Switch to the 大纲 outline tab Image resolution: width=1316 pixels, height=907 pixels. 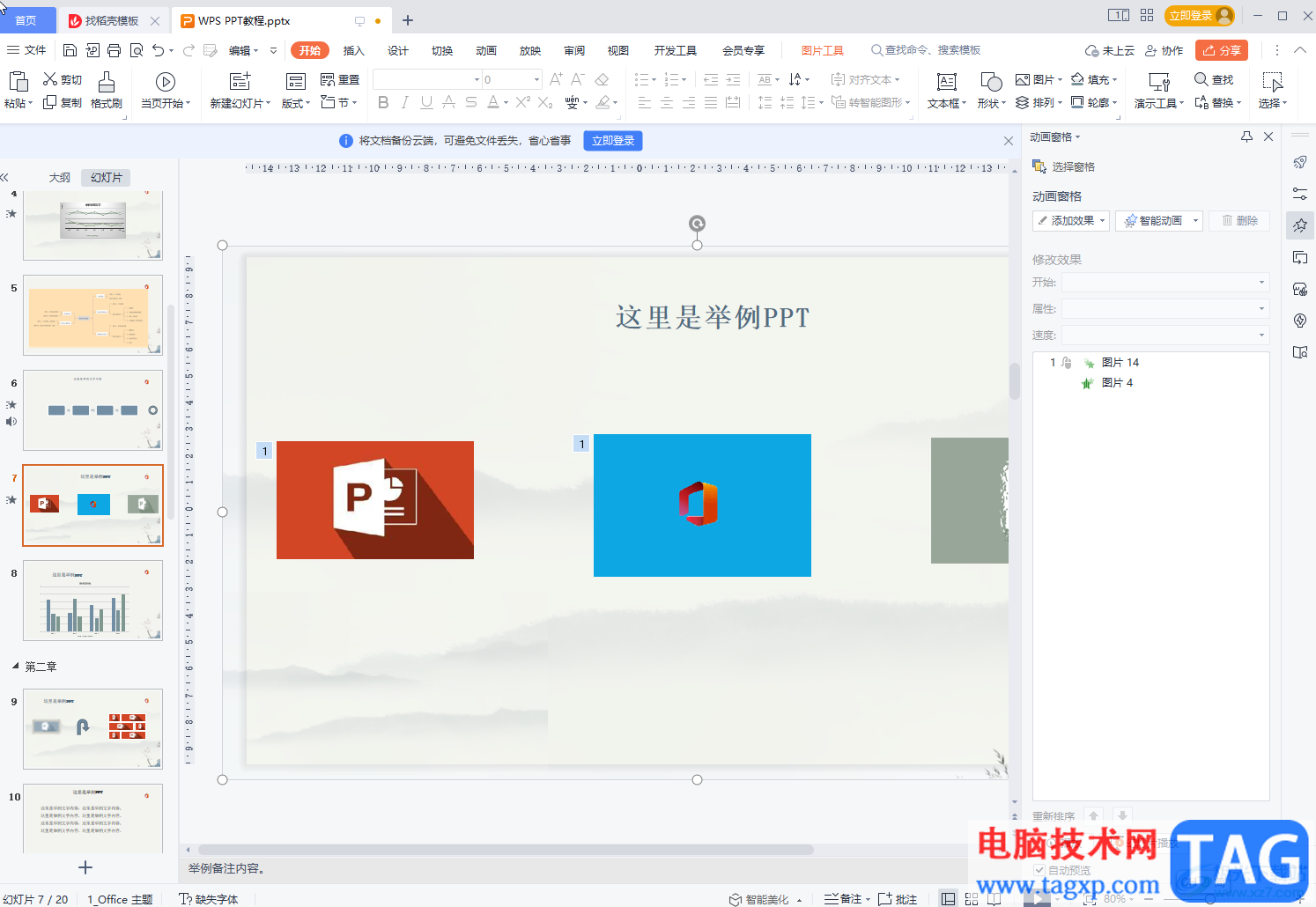59,177
